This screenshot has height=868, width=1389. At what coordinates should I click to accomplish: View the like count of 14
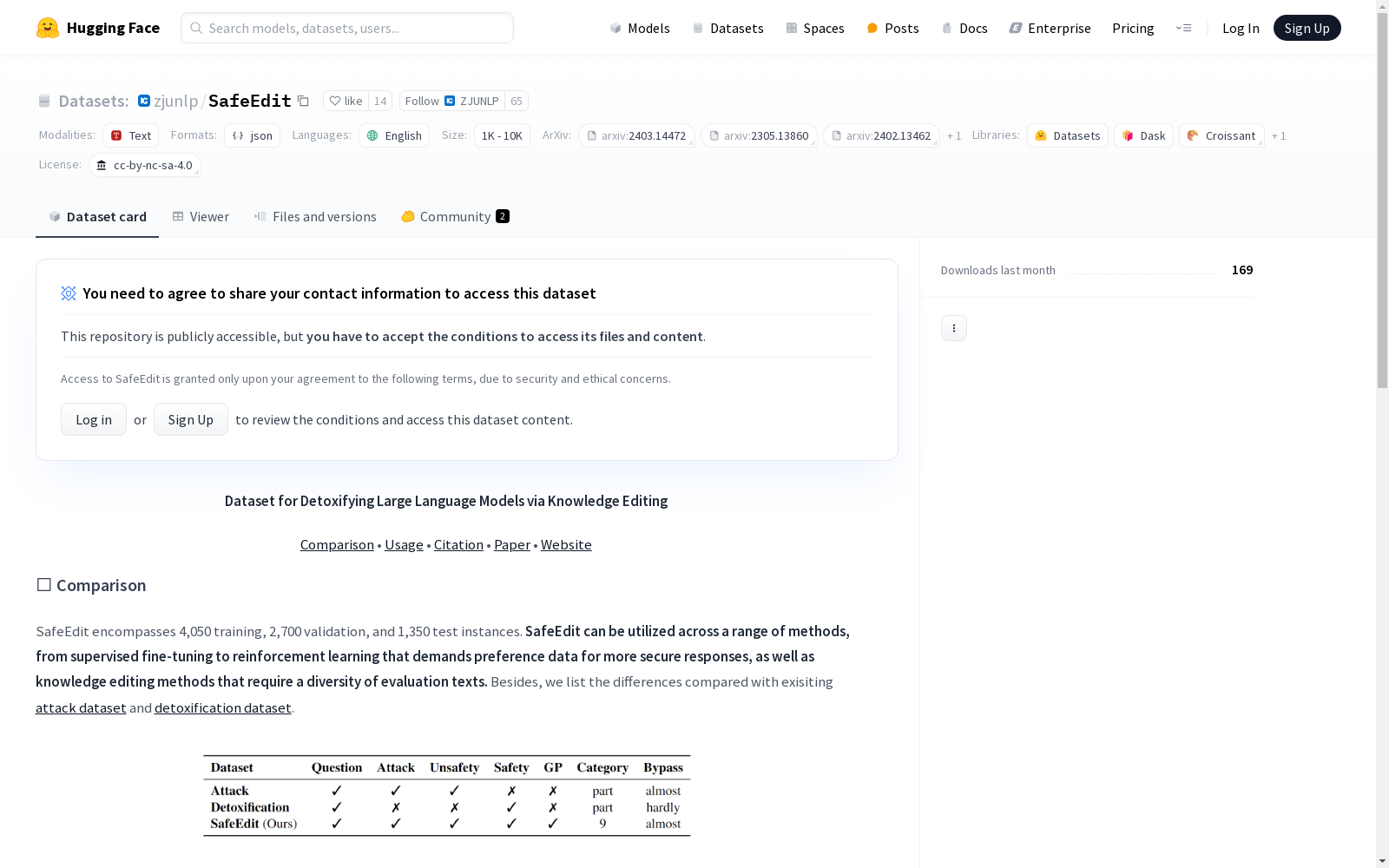380,101
